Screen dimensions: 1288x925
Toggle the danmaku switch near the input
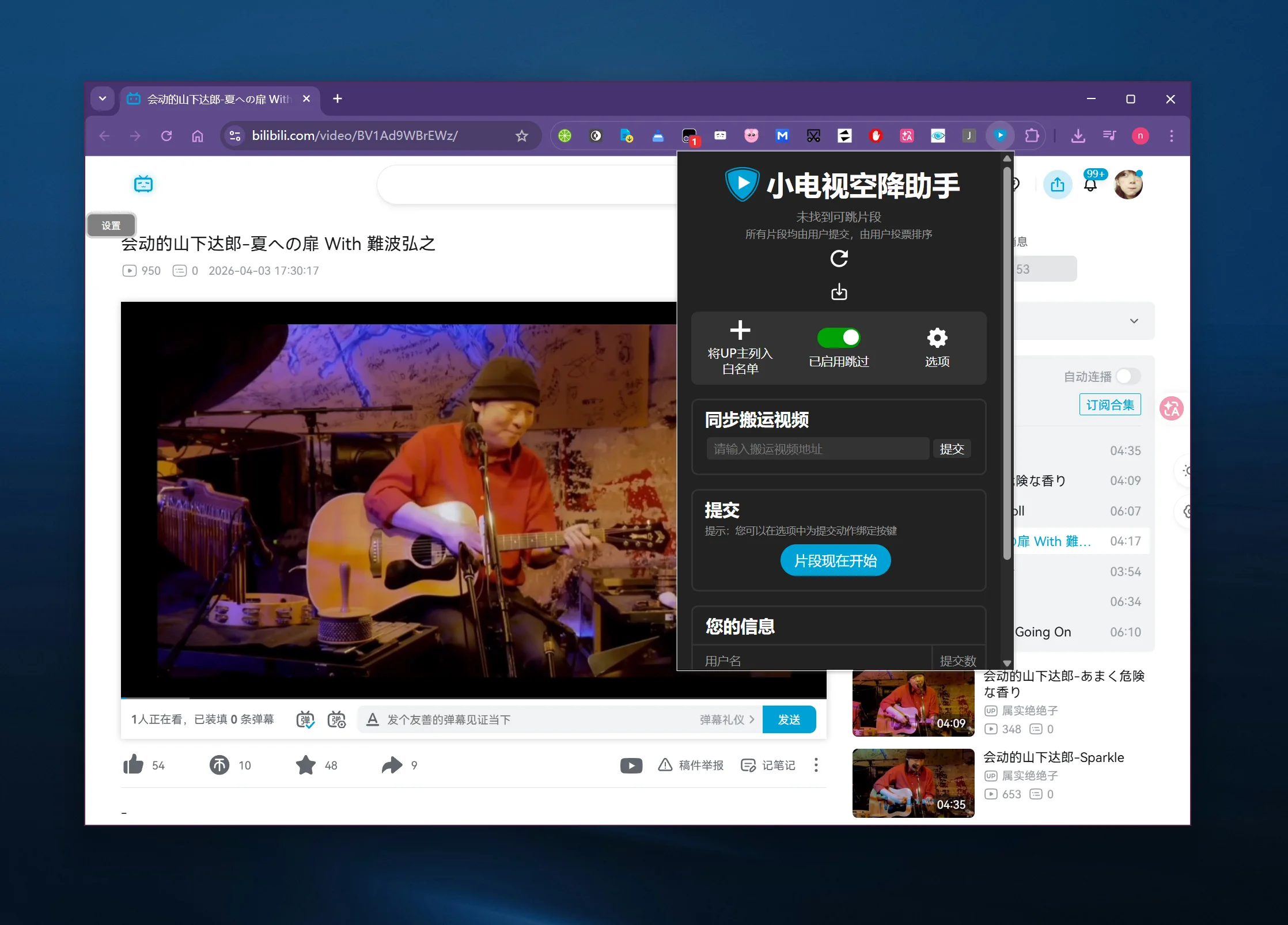pos(306,719)
